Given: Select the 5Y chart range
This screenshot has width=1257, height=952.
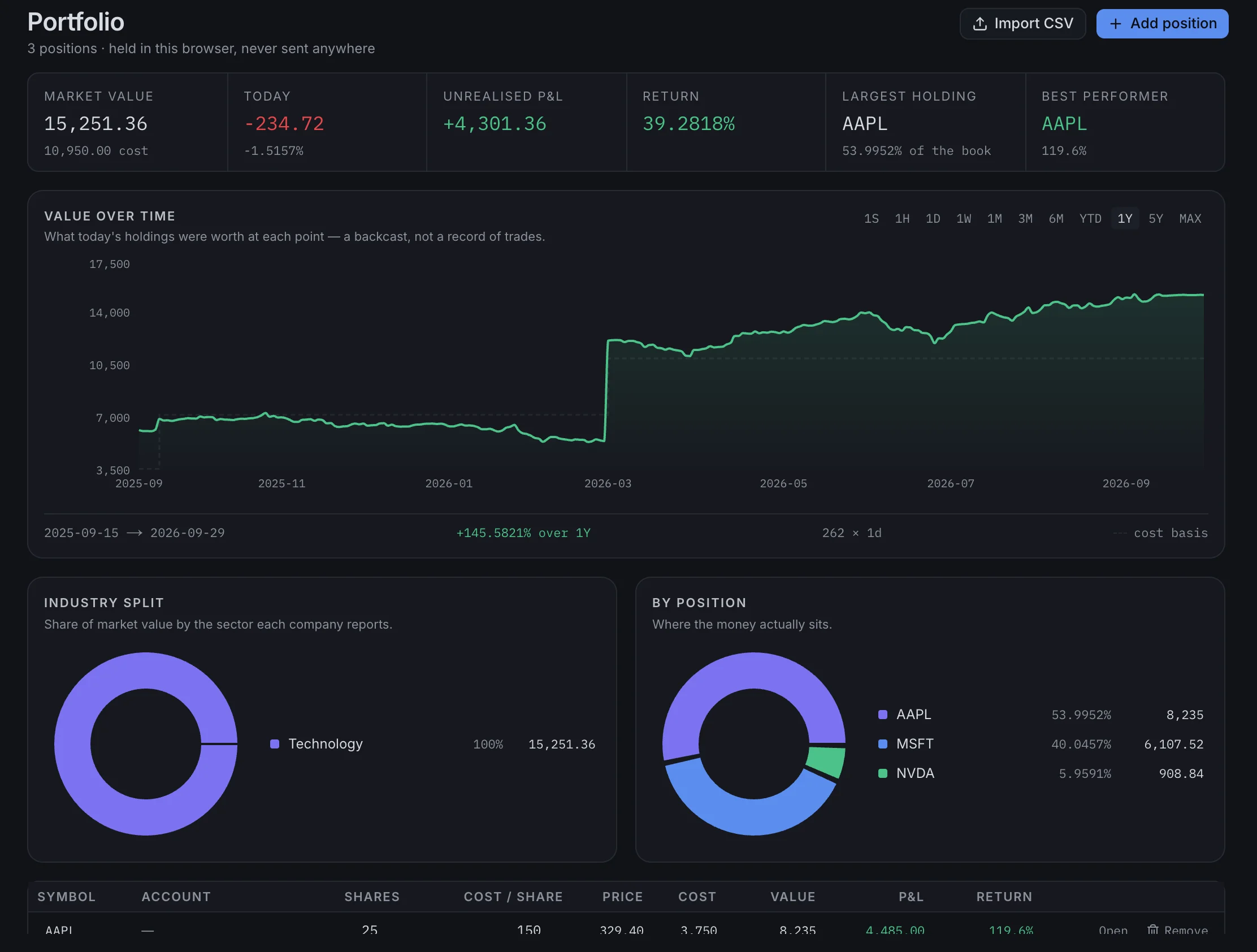Looking at the screenshot, I should tap(1155, 219).
